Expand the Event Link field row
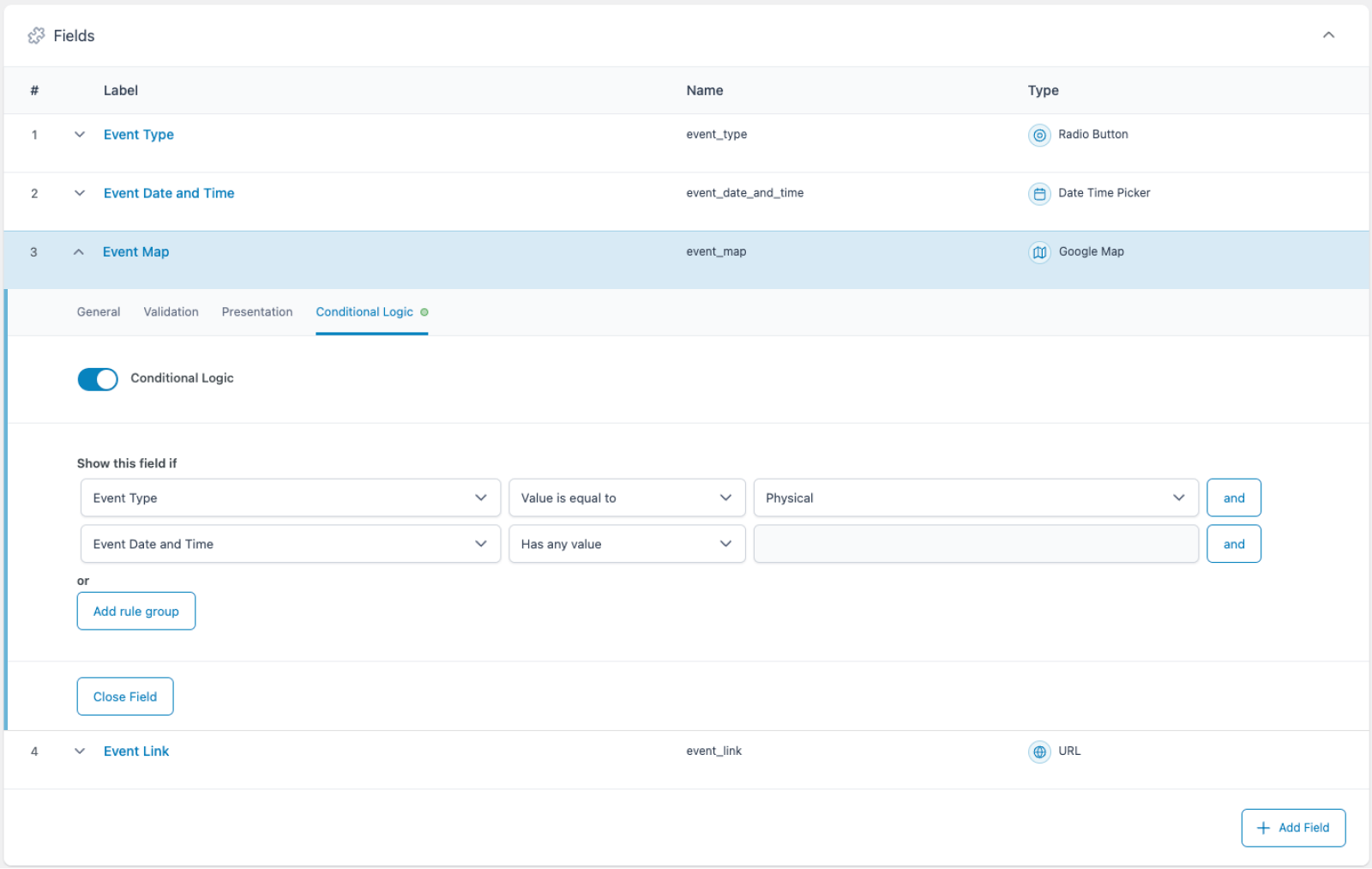This screenshot has width=1372, height=869. (x=80, y=751)
